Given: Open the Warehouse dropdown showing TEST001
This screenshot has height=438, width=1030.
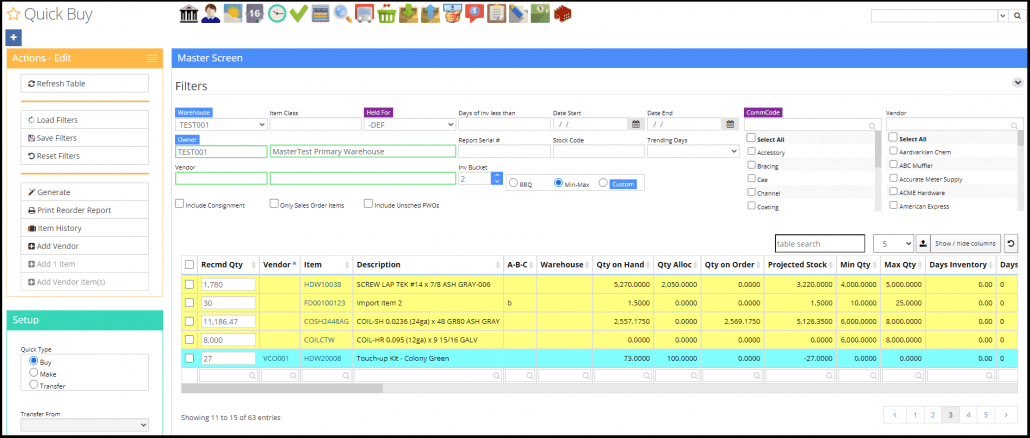Looking at the screenshot, I should point(221,125).
